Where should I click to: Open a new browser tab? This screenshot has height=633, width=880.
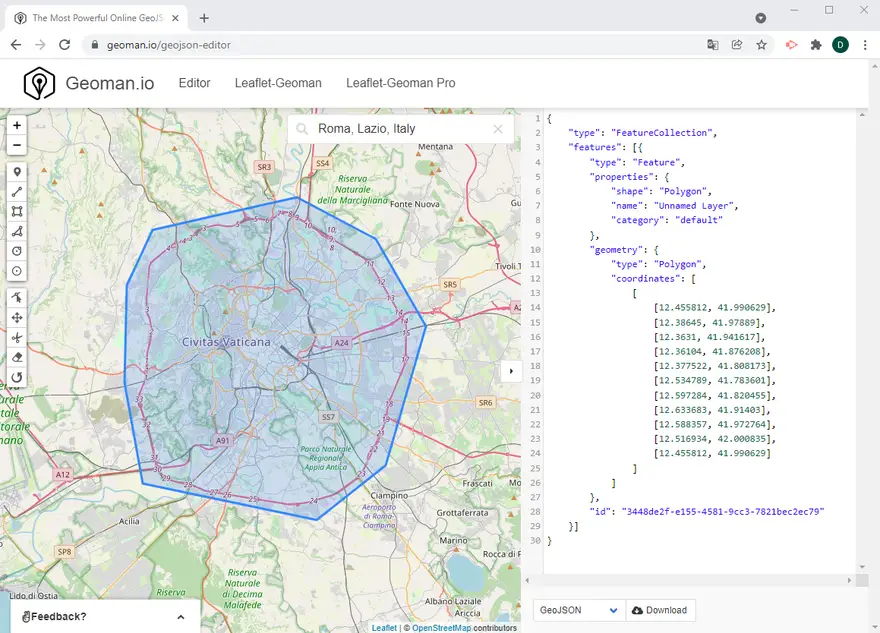204,18
